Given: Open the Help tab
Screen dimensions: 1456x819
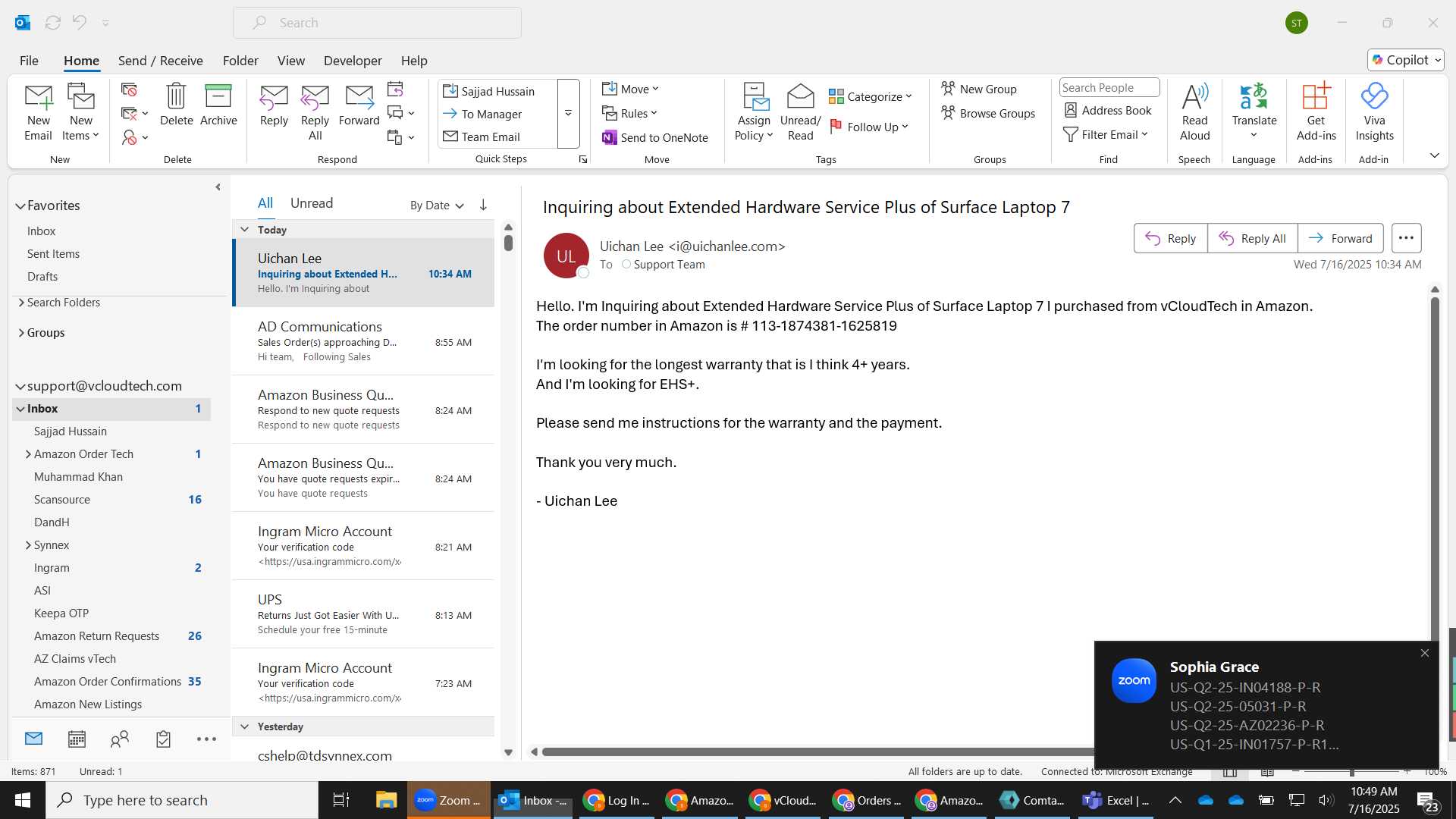Looking at the screenshot, I should coord(414,61).
